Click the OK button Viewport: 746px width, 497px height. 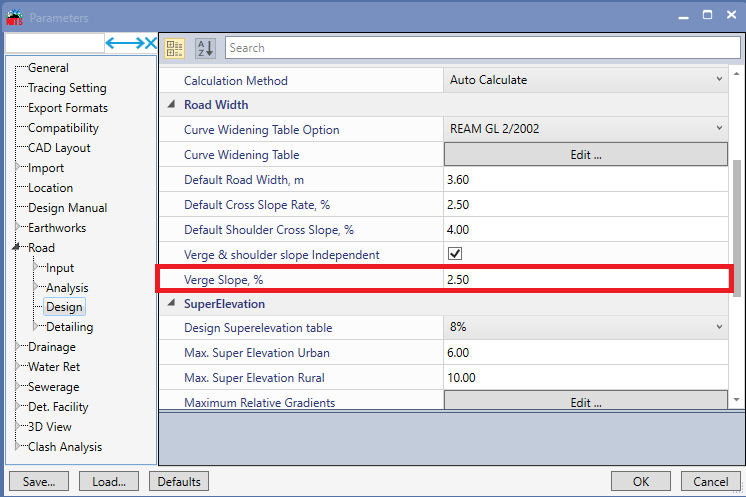641,481
